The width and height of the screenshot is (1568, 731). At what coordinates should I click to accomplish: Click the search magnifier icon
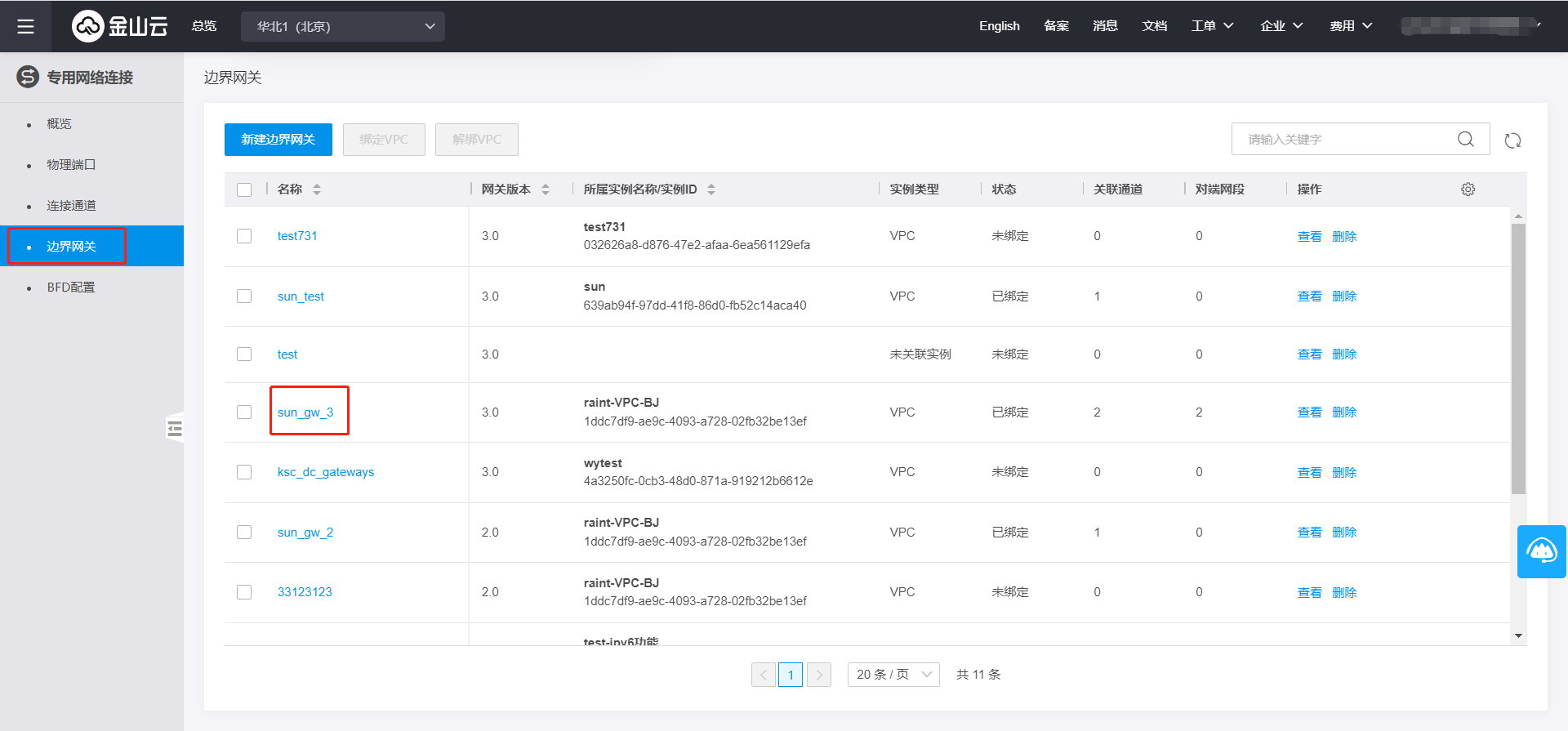1466,140
